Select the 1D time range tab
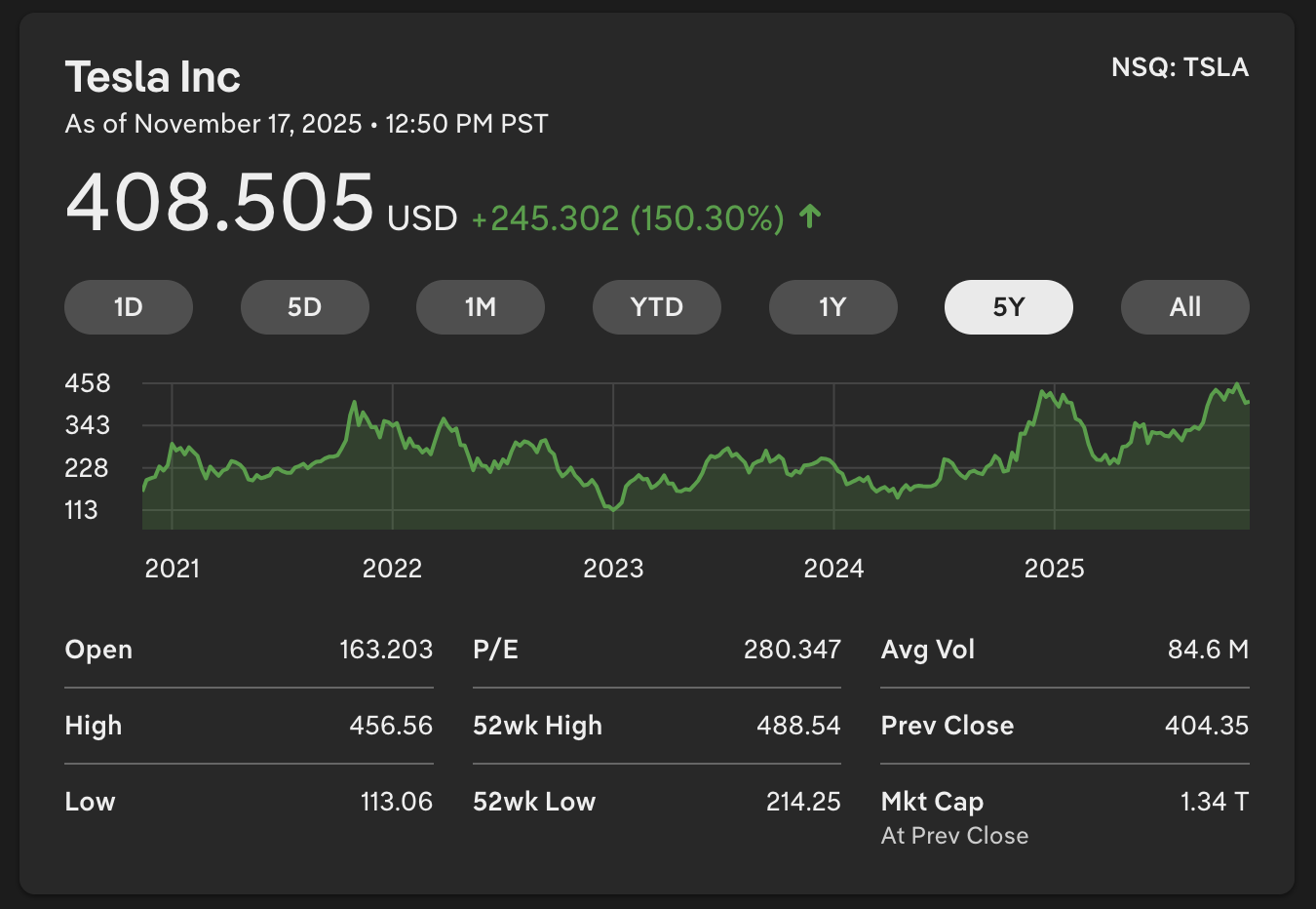 point(129,307)
